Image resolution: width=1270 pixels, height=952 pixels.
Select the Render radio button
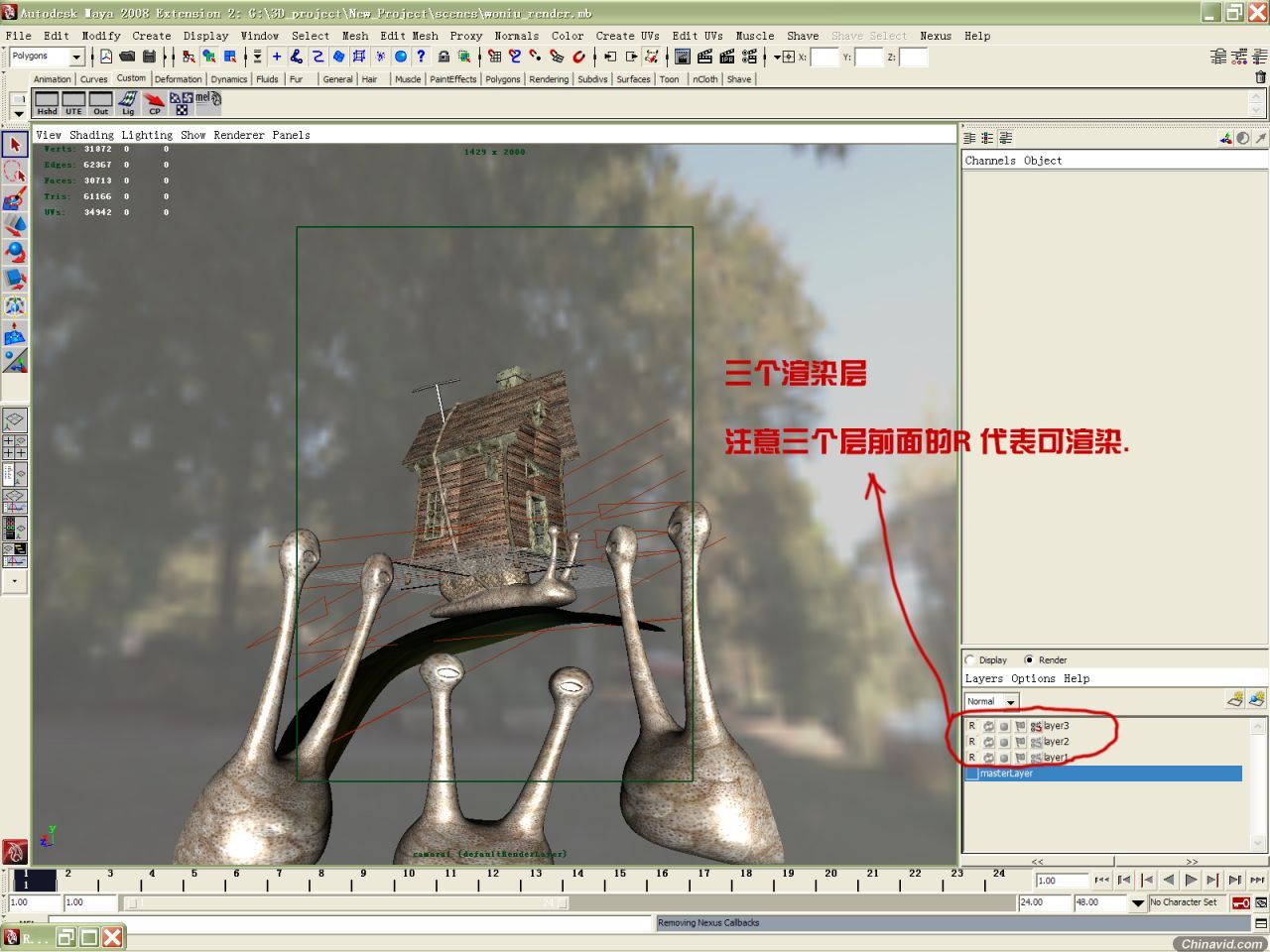[1029, 659]
